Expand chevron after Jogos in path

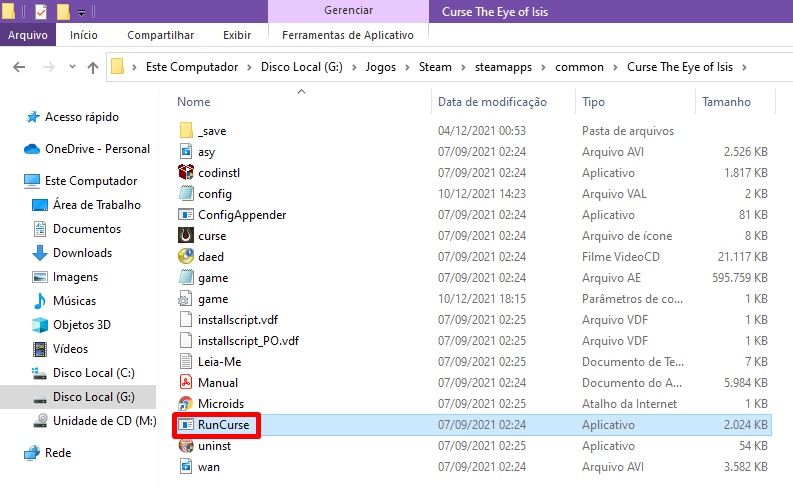point(407,67)
